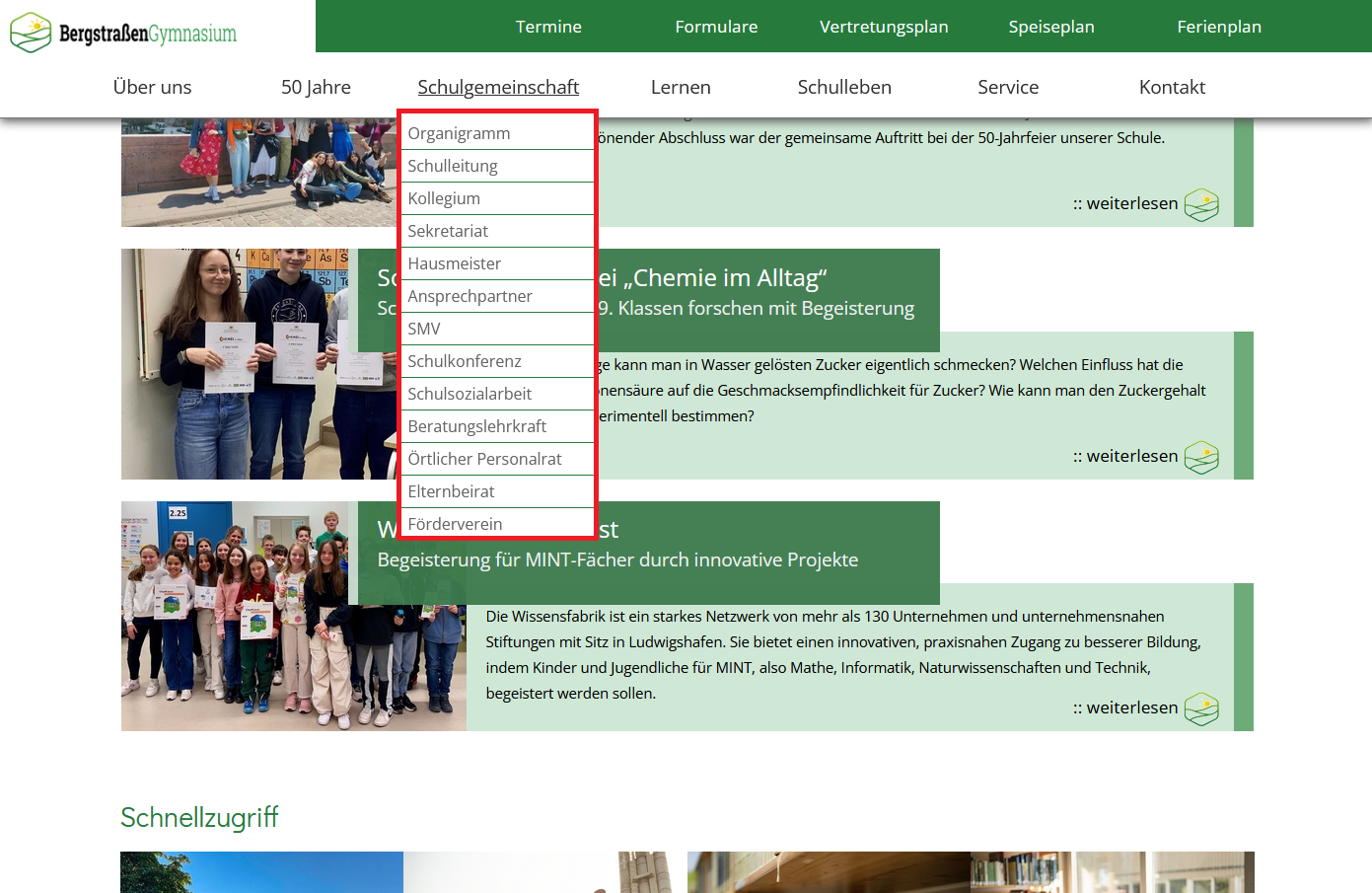Click the Termine link
Screen dimensions: 1372x893
[548, 27]
